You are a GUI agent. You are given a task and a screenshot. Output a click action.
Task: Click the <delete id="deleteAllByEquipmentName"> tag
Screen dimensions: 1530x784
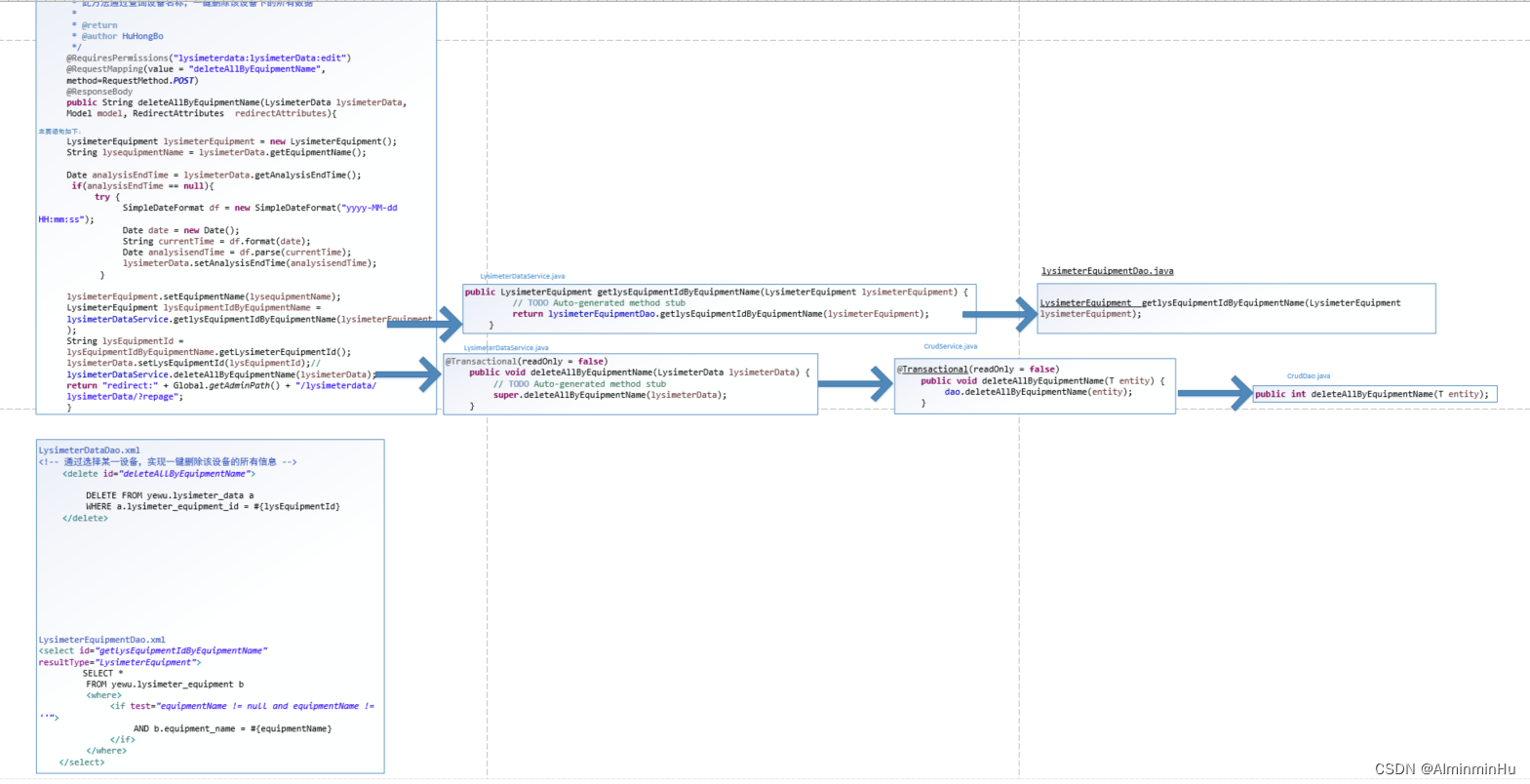point(159,474)
